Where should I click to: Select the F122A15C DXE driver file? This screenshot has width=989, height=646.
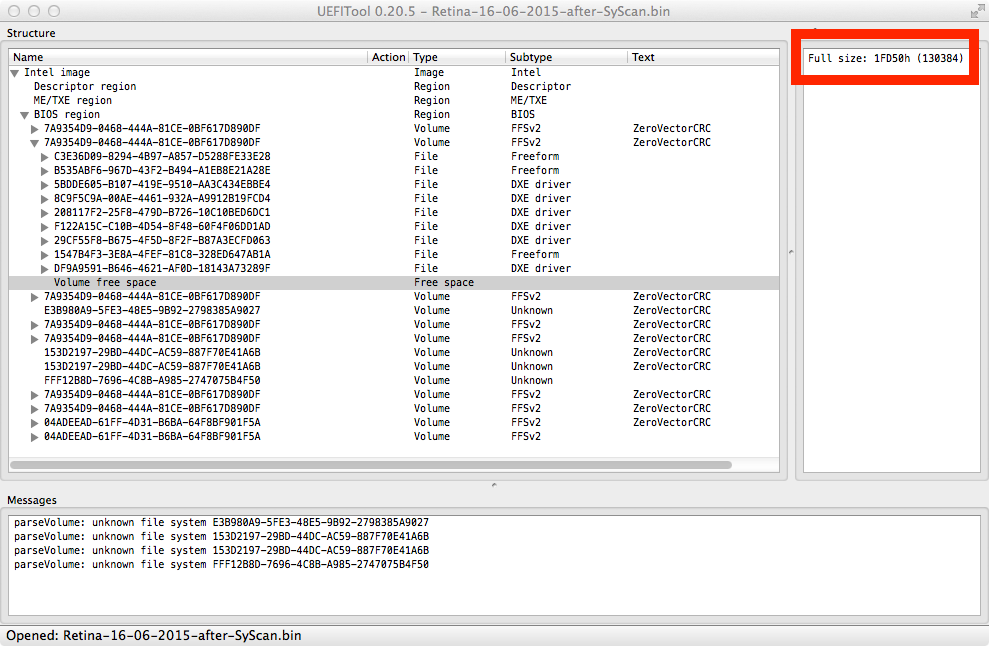tap(162, 227)
